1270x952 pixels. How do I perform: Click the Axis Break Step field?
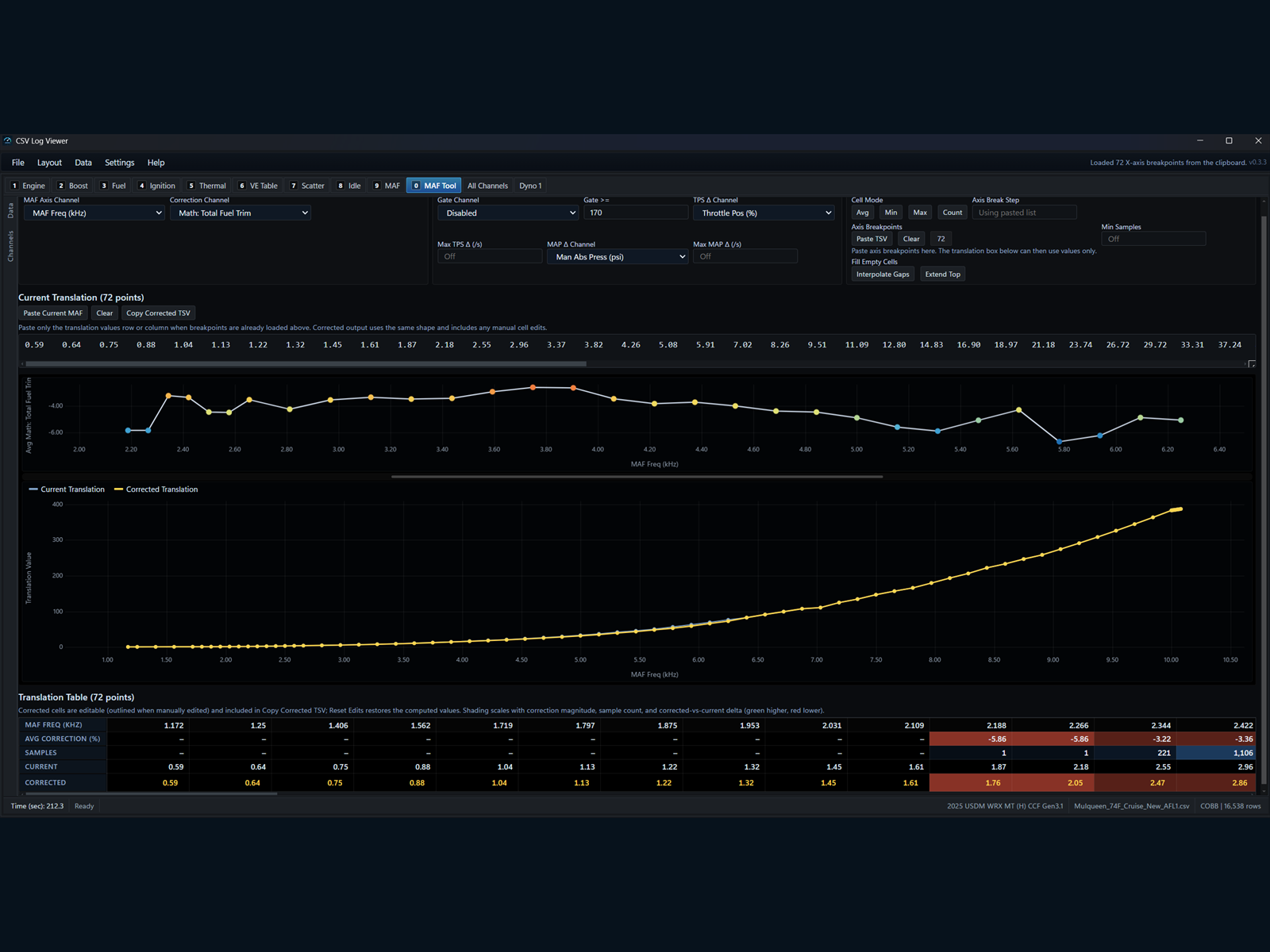(1024, 213)
